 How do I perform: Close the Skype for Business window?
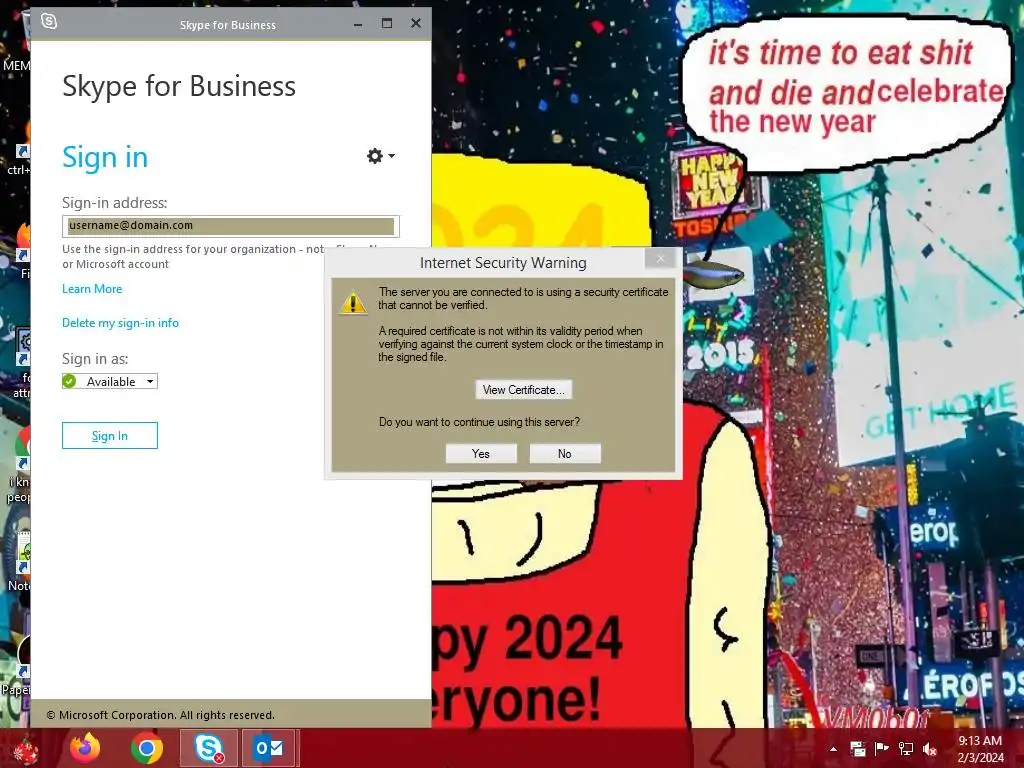pyautogui.click(x=416, y=24)
